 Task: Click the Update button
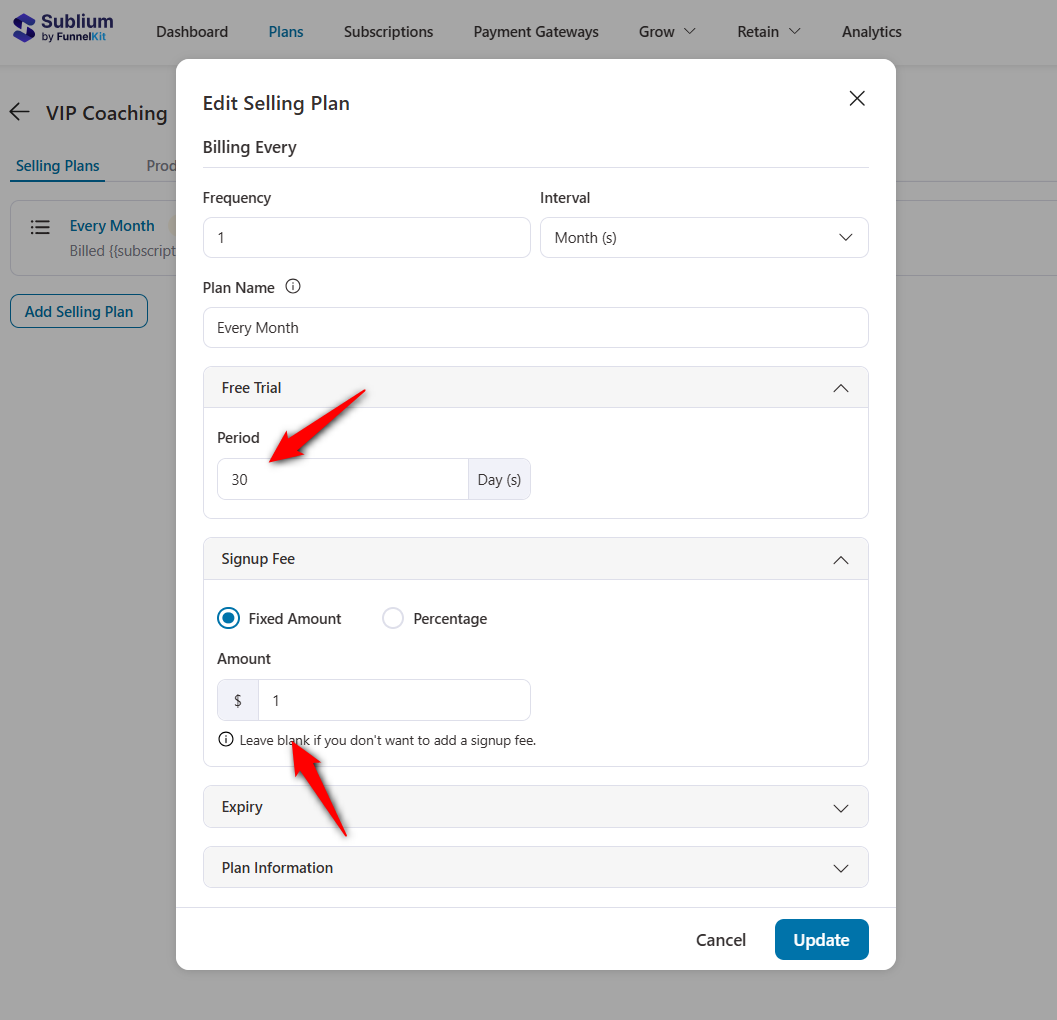coord(821,939)
